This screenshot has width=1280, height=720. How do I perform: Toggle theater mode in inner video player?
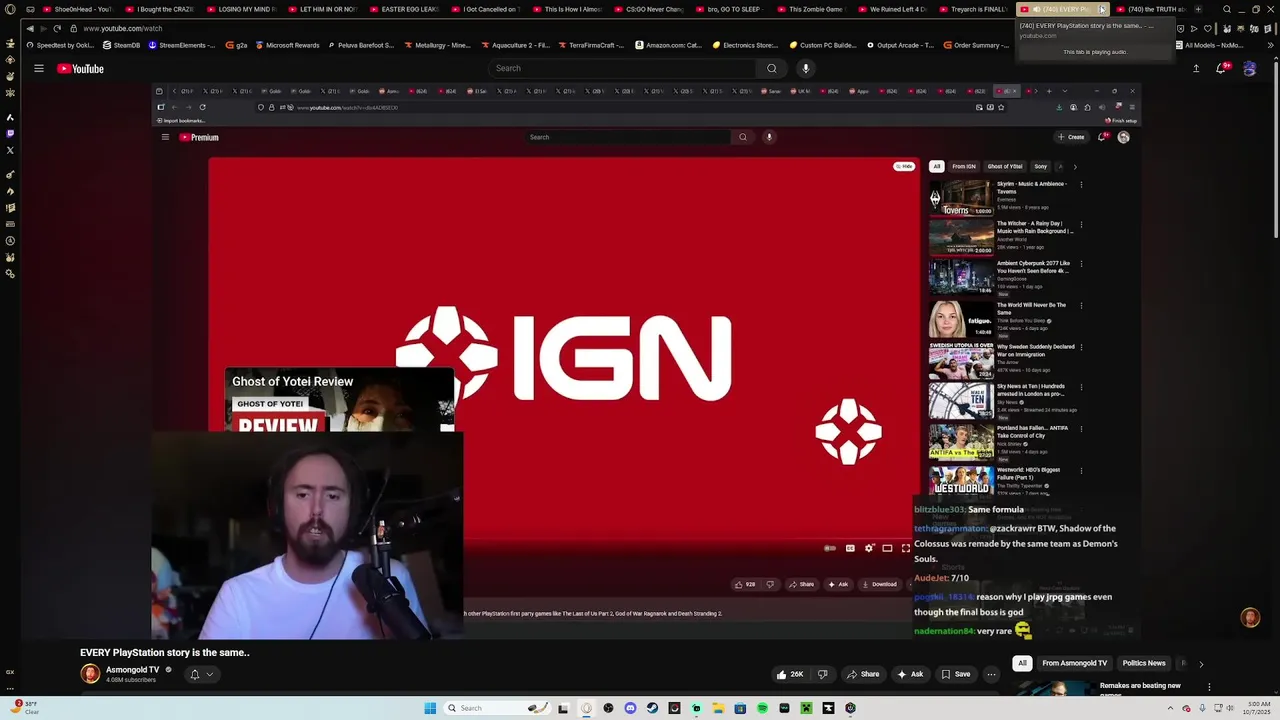[887, 548]
